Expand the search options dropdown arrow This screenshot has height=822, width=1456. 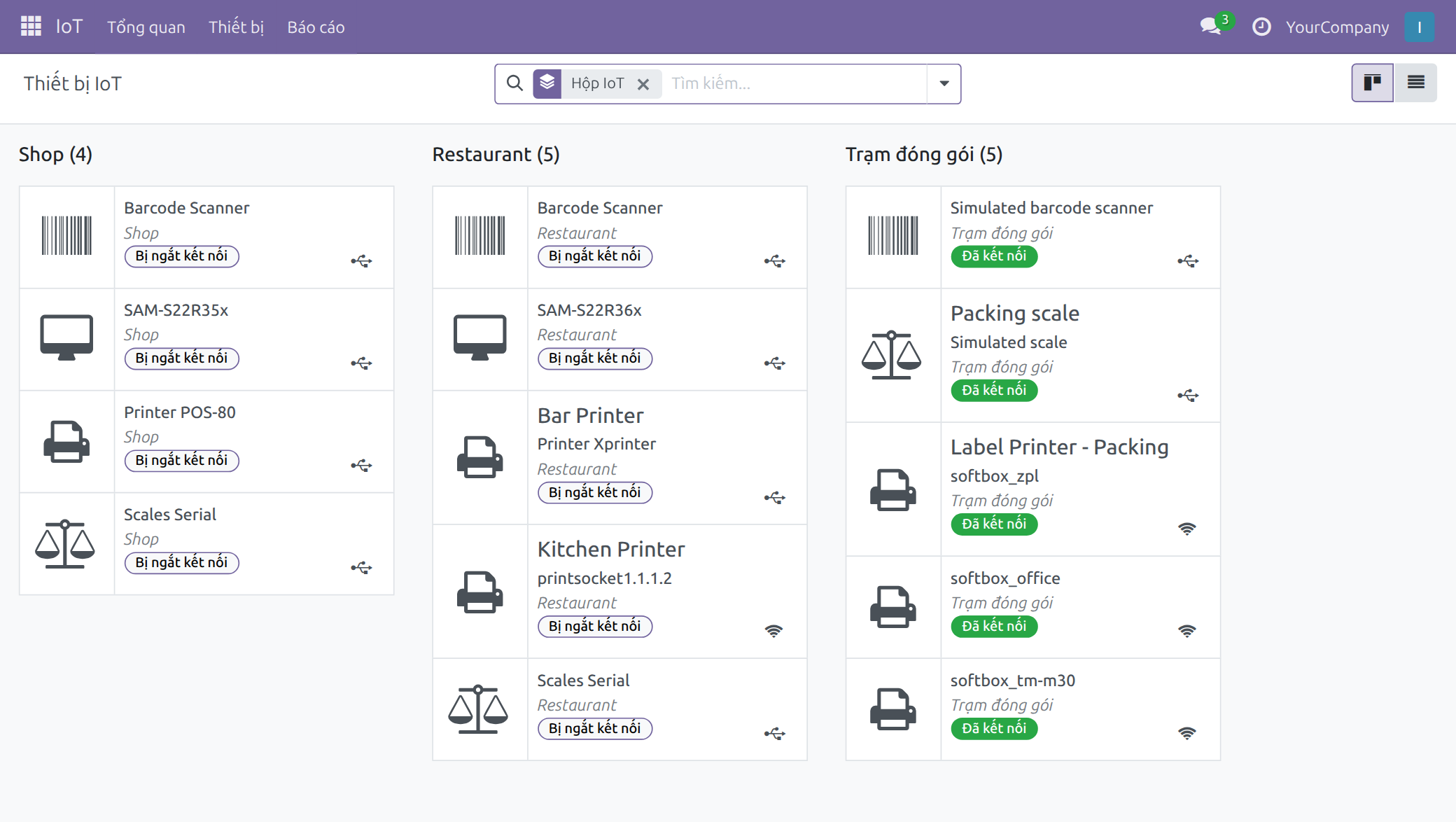[x=944, y=83]
